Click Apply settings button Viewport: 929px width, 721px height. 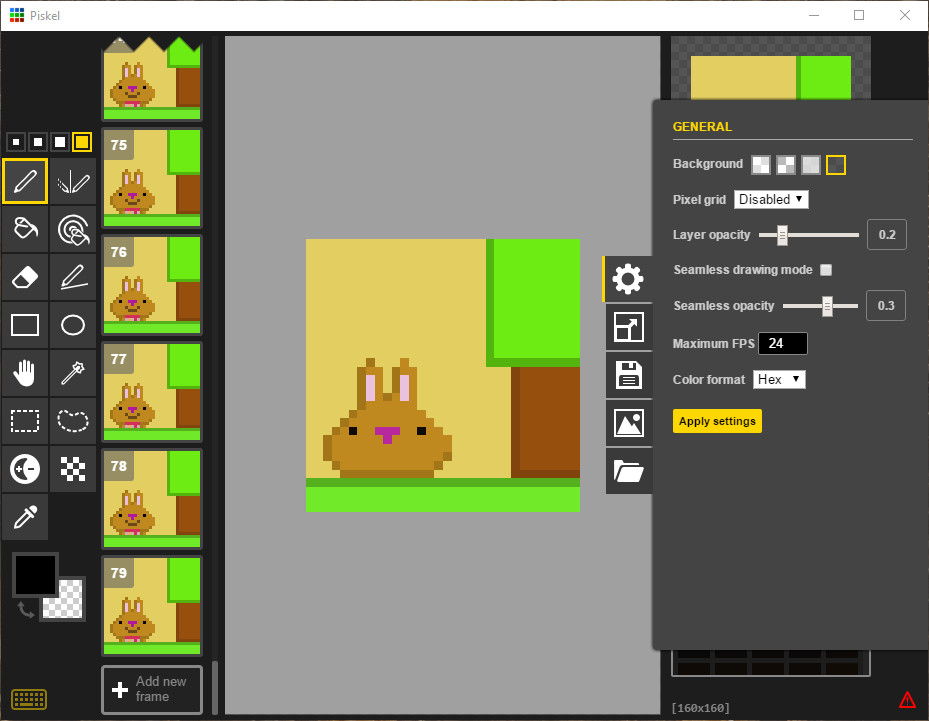[717, 421]
